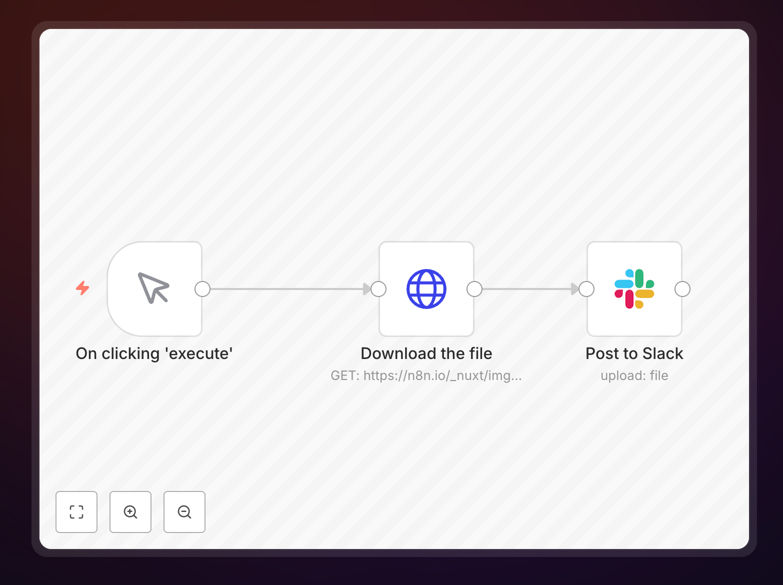Click the zoom in magnifier button
Viewport: 783px width, 585px height.
pyautogui.click(x=130, y=512)
